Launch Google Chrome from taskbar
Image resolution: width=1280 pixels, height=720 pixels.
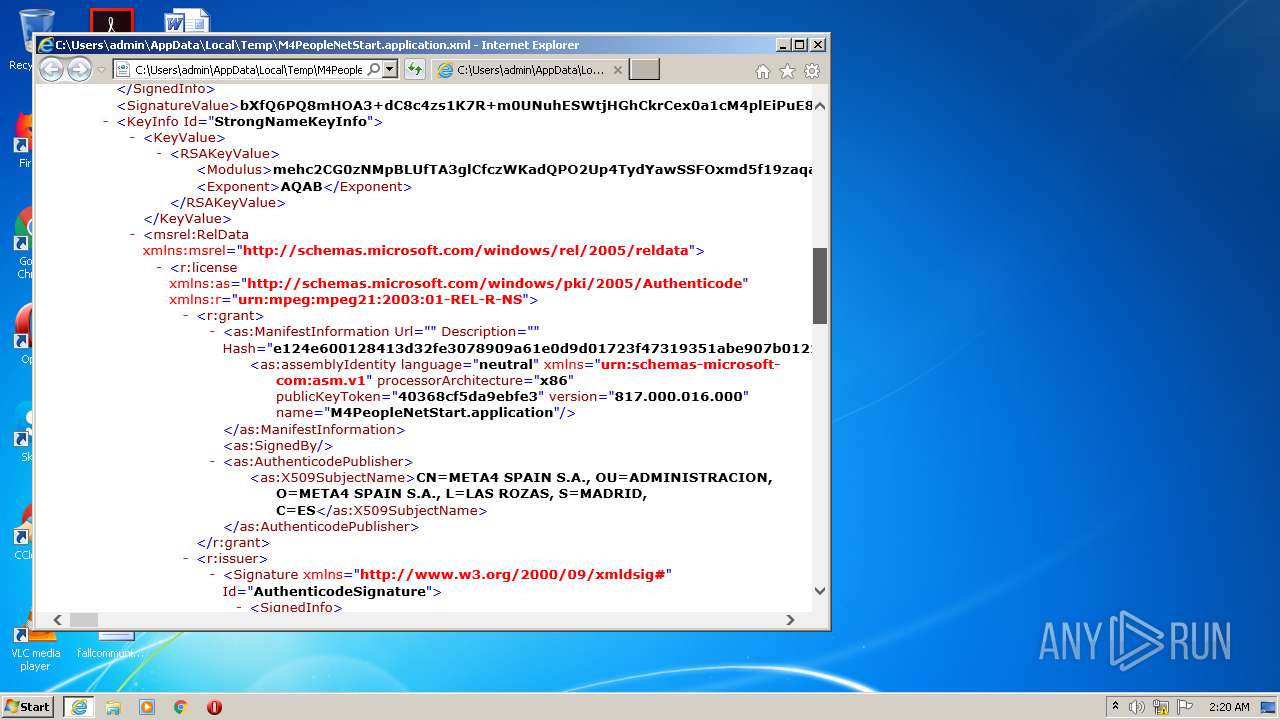coord(180,707)
